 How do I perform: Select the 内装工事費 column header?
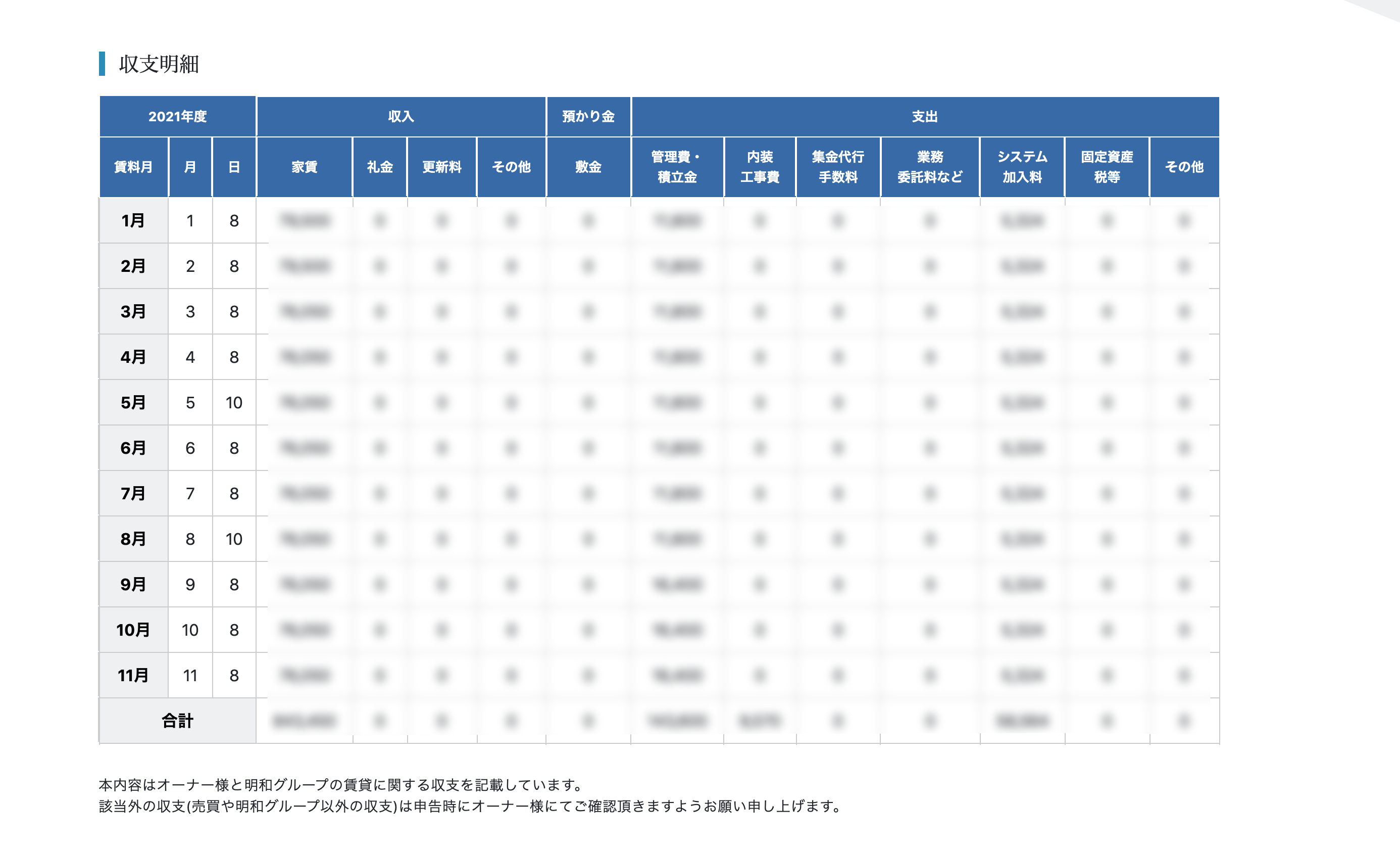coord(760,167)
